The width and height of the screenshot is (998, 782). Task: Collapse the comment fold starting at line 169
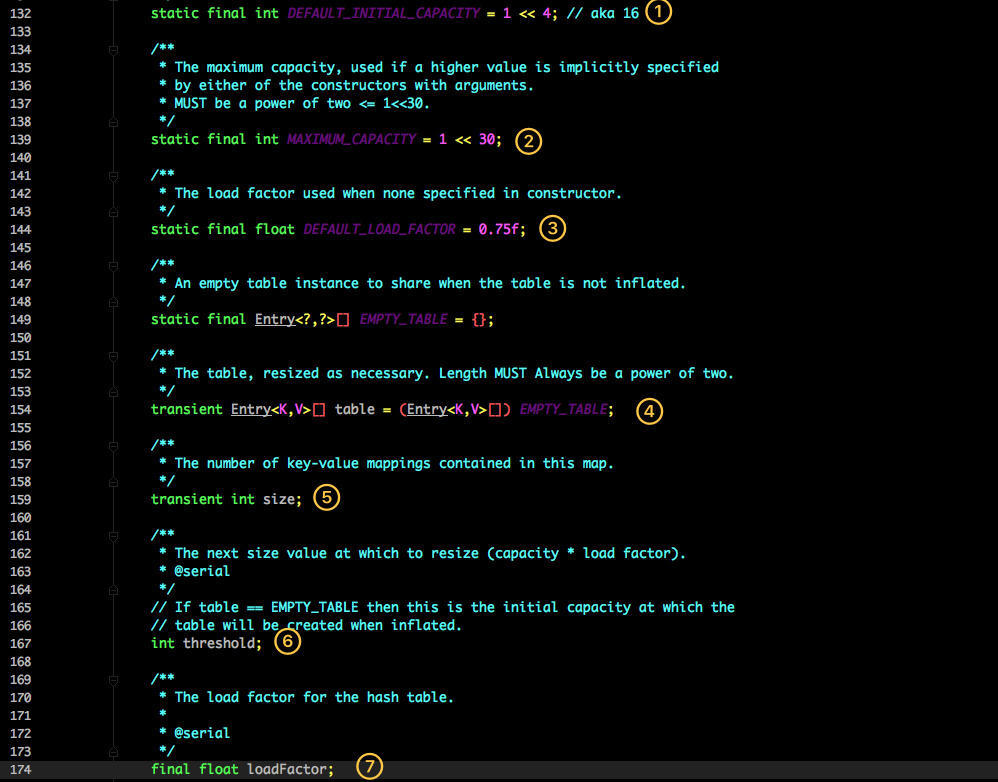(x=113, y=680)
